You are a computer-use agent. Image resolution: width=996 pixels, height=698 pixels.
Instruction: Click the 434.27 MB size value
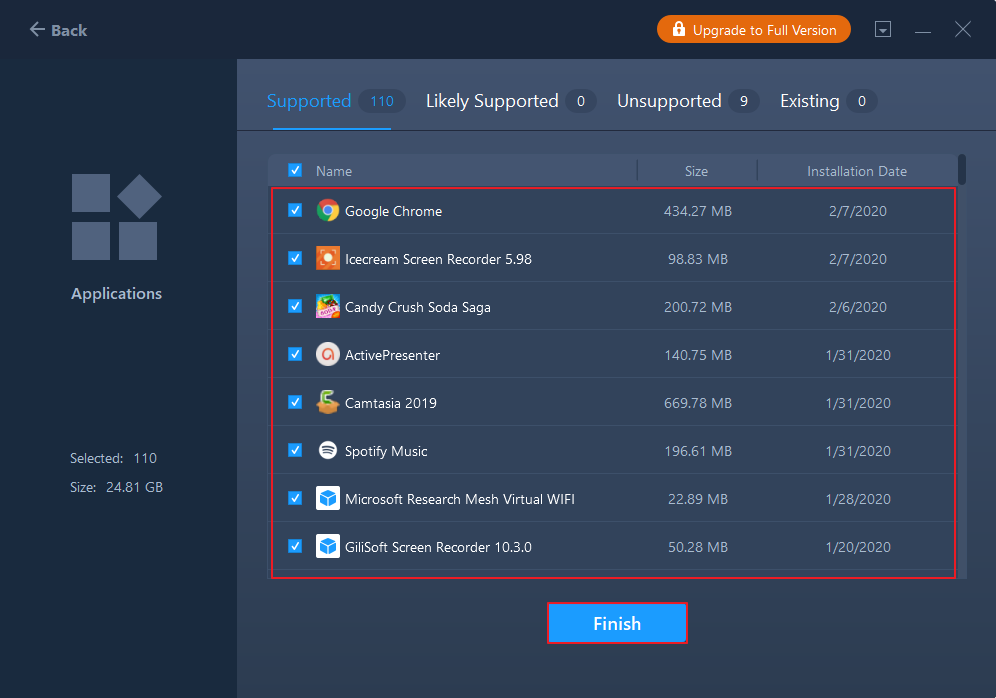pos(698,211)
